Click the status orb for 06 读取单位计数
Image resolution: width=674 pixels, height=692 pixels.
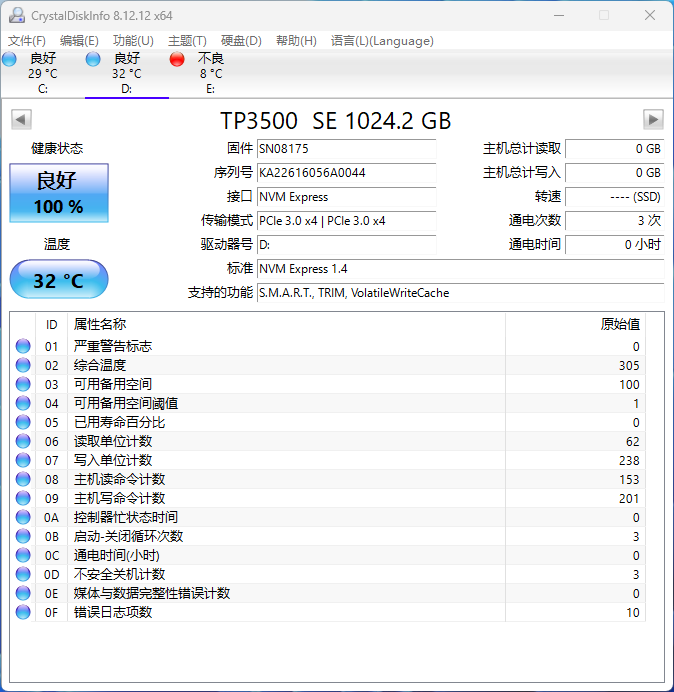(23, 441)
